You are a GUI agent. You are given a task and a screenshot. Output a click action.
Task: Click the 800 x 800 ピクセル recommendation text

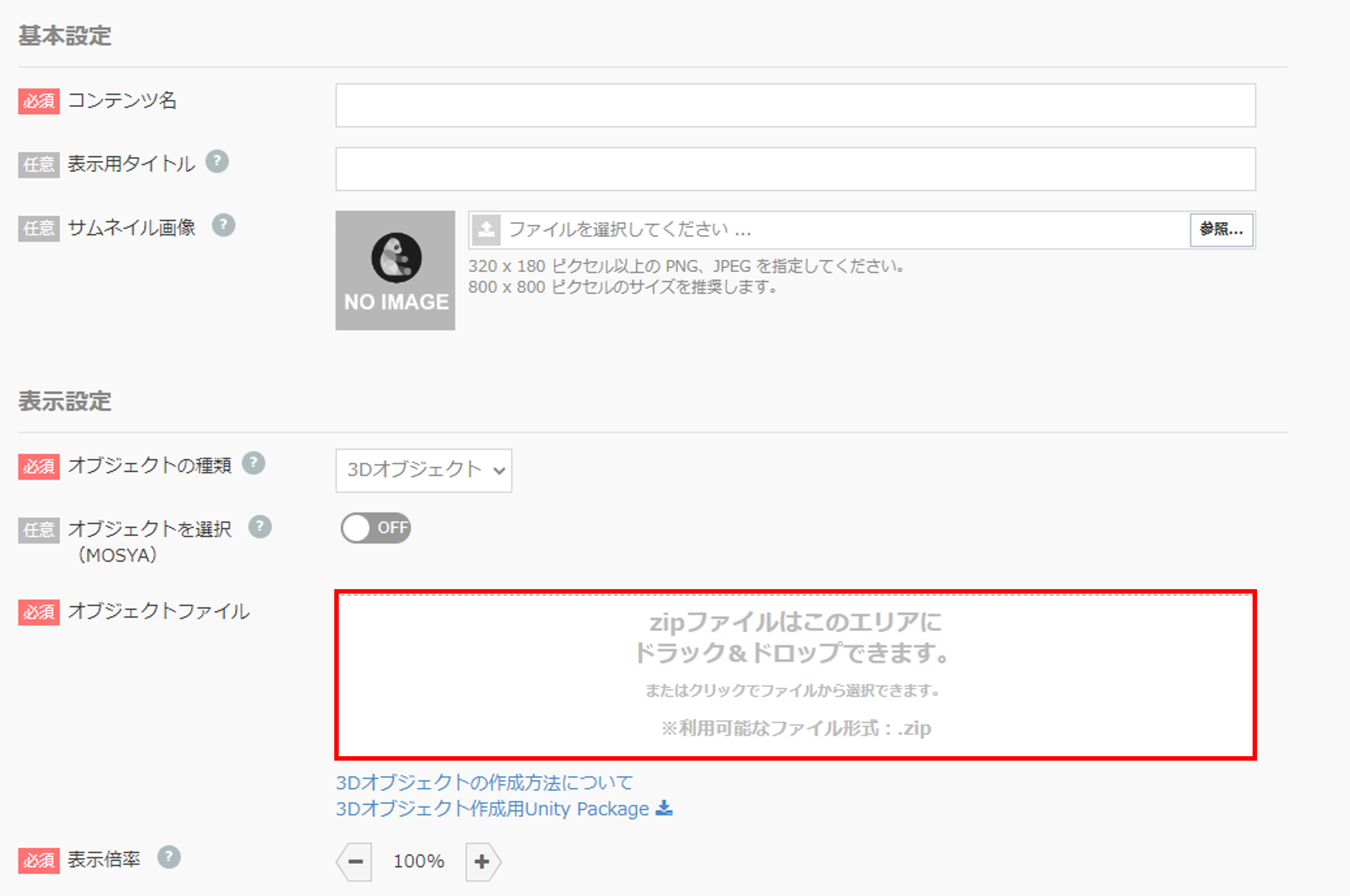click(622, 287)
